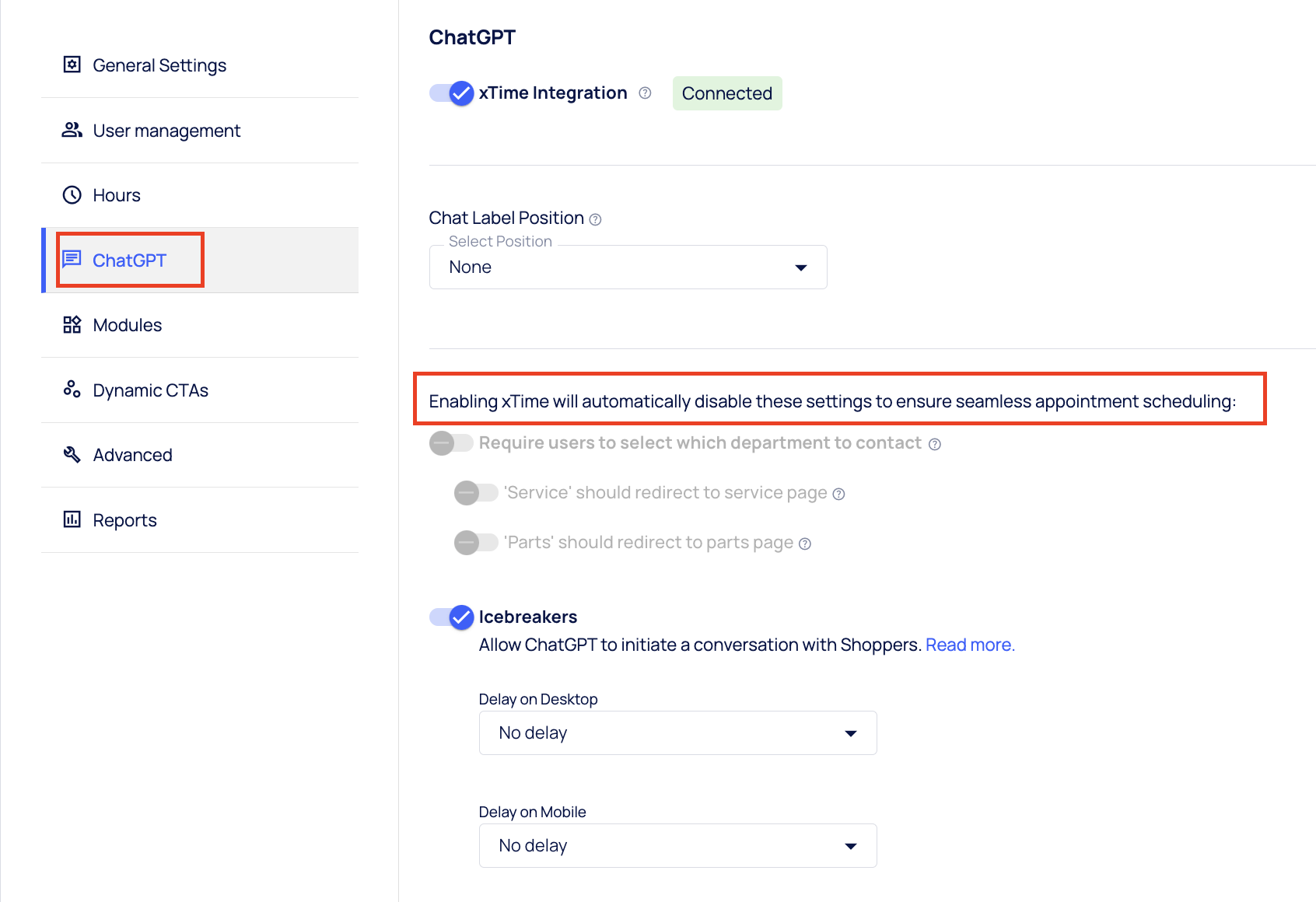Click the ChatGPT chat bubble icon

[x=72, y=259]
